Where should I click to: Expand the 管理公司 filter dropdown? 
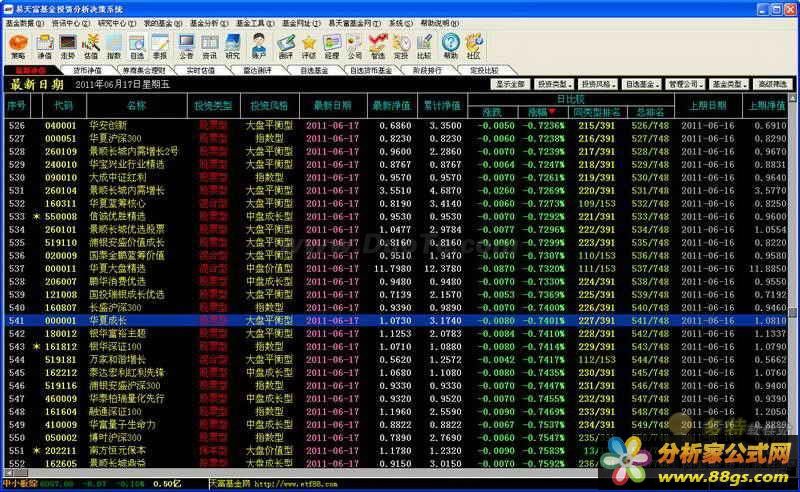685,84
